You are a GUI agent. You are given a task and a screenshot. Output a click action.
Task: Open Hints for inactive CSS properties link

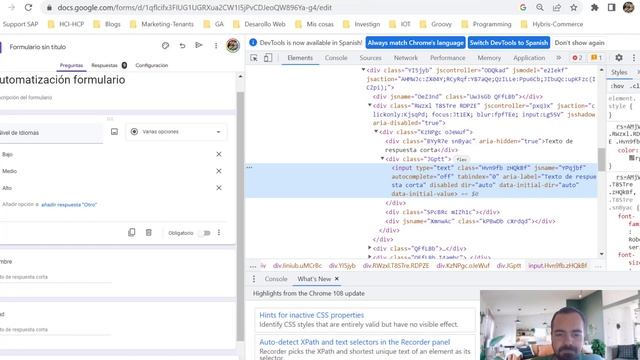pyautogui.click(x=311, y=315)
